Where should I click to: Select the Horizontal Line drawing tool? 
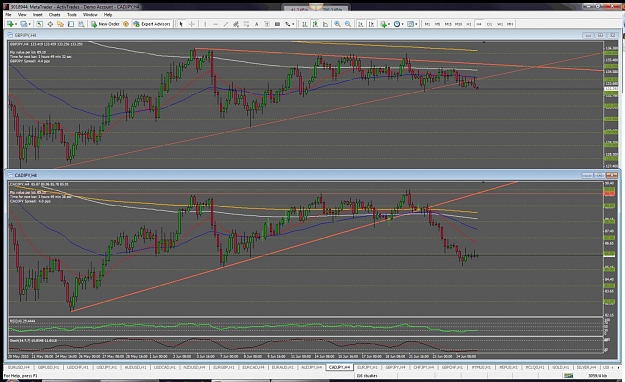[215, 24]
